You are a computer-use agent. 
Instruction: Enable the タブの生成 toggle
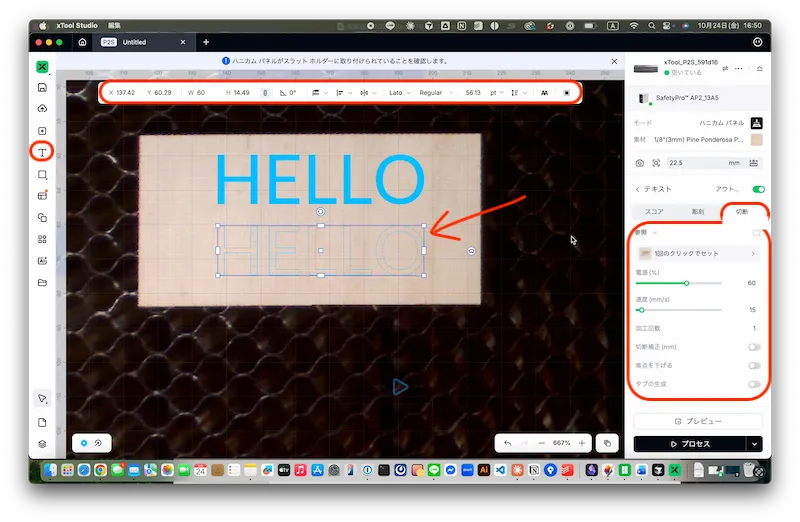(x=754, y=384)
